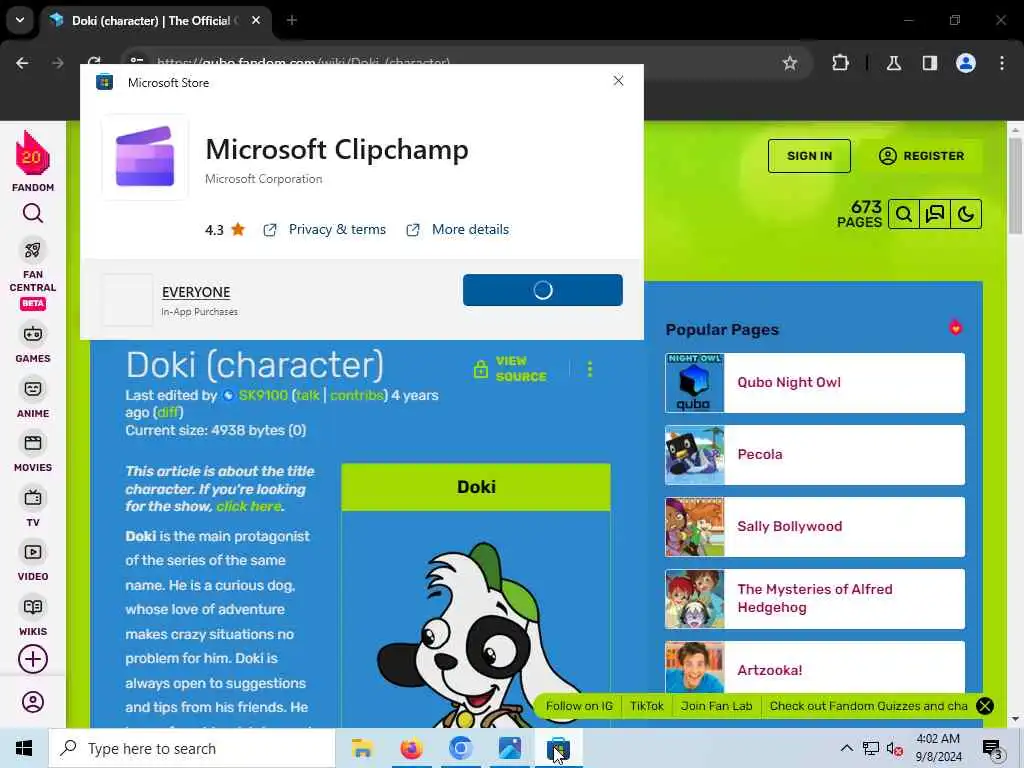Bookmark this page with the star icon
The image size is (1024, 768).
(x=790, y=63)
